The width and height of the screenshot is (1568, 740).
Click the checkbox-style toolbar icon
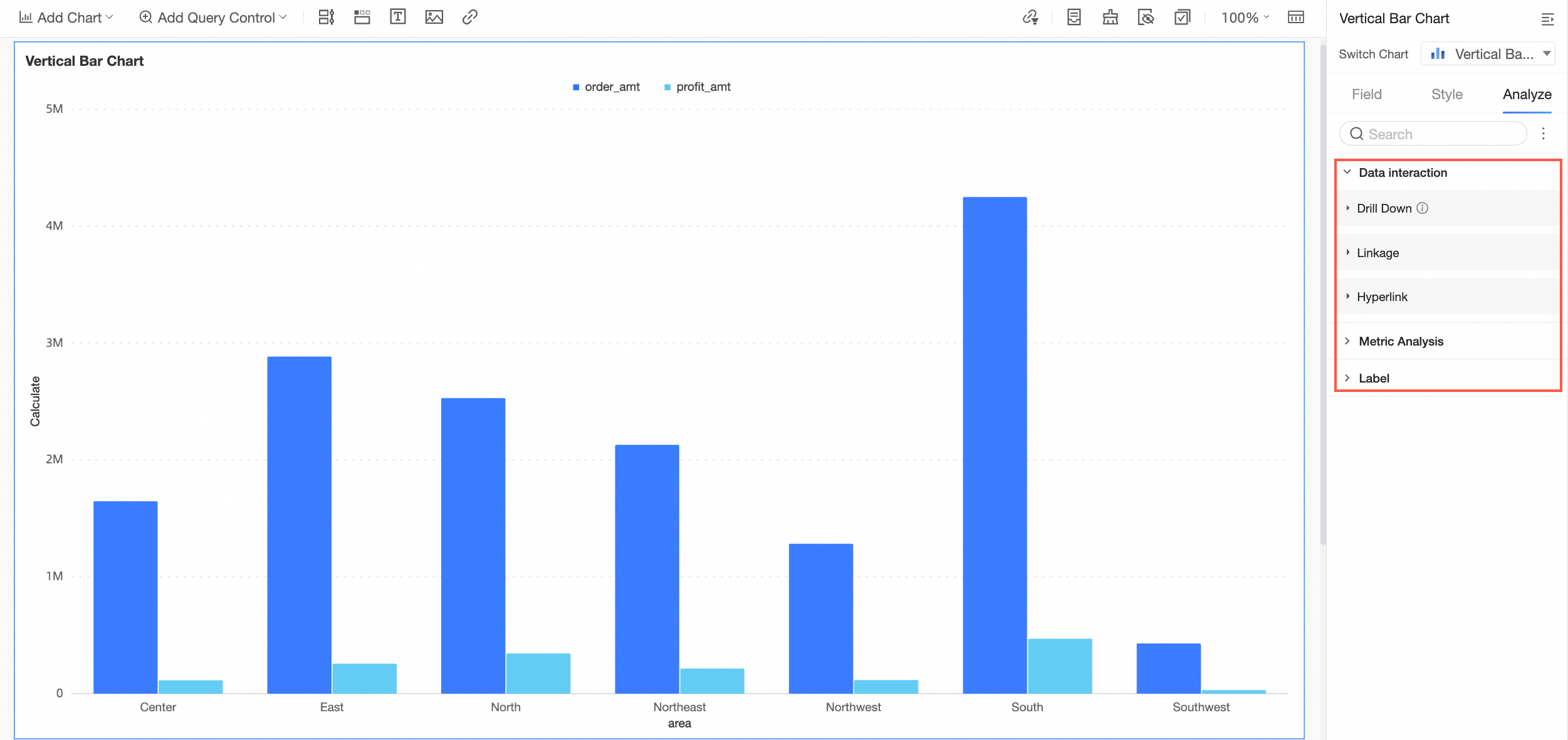click(1183, 17)
